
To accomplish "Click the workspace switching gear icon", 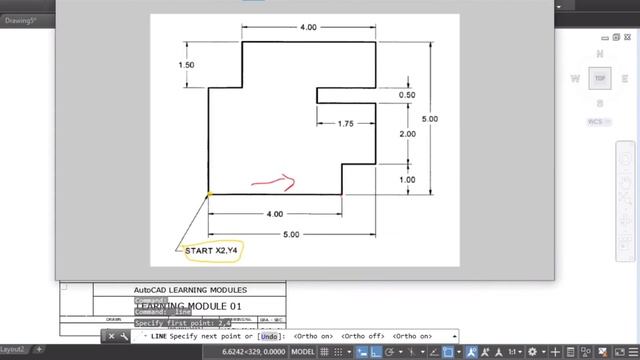I will tap(533, 352).
